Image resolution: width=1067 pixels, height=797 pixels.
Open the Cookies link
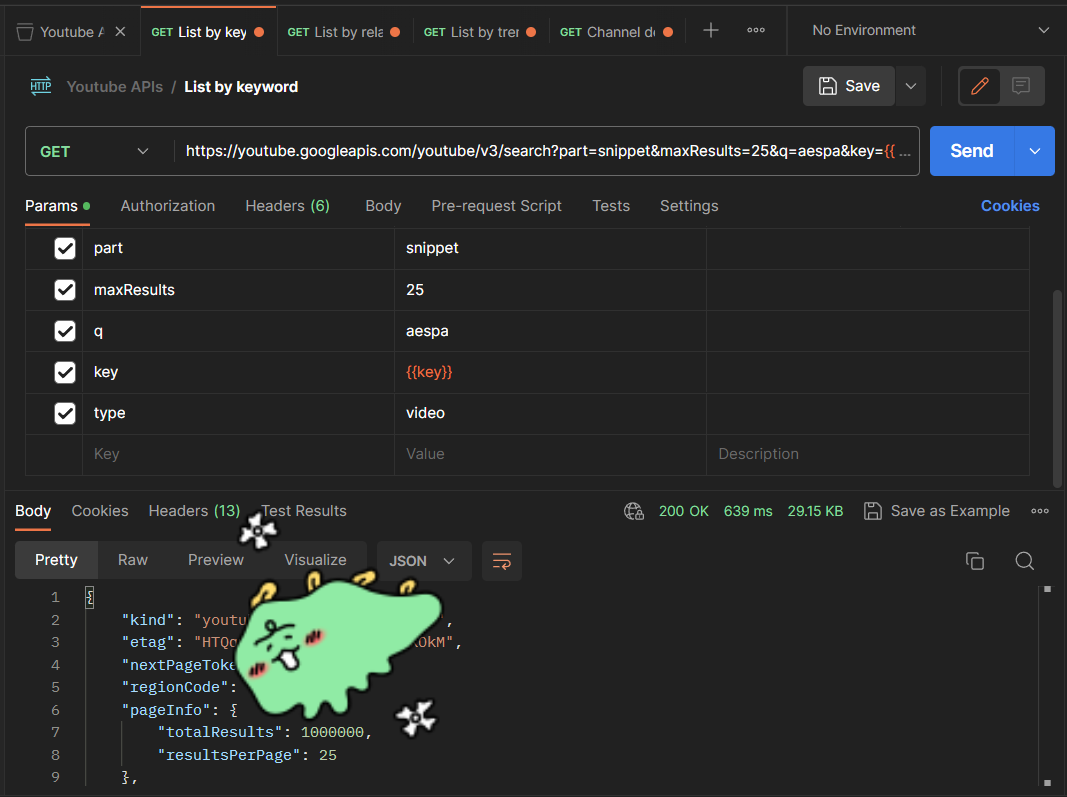(1010, 206)
